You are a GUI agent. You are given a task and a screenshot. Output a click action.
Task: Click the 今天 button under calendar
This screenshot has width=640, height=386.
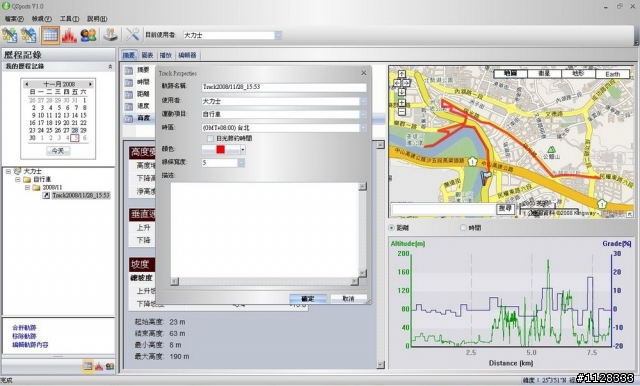point(58,151)
